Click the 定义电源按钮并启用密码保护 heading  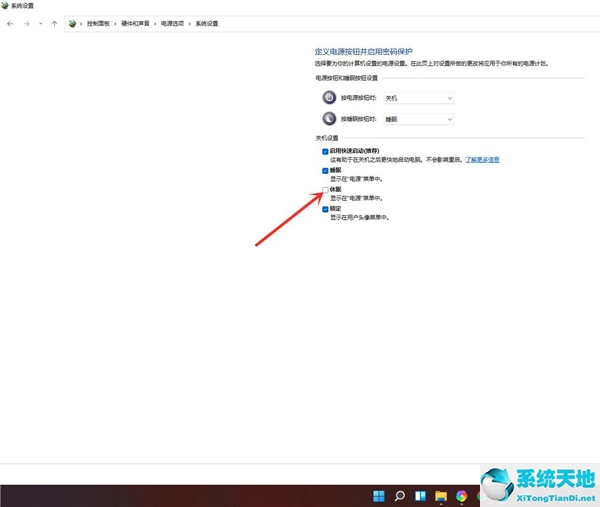pos(364,52)
